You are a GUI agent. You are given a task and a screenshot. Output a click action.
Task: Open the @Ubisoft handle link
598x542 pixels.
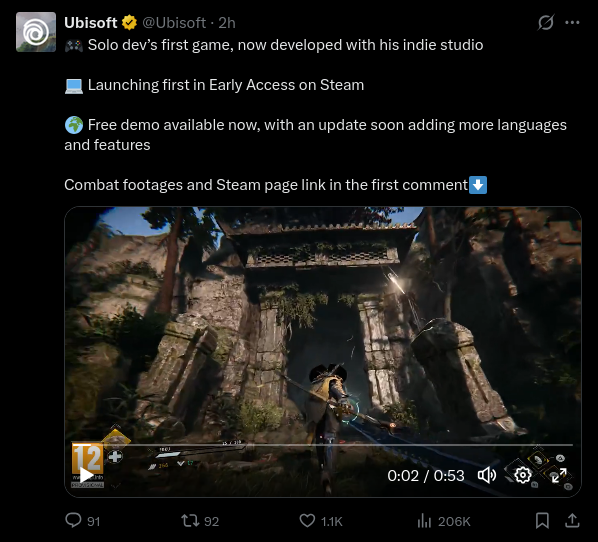click(x=174, y=23)
